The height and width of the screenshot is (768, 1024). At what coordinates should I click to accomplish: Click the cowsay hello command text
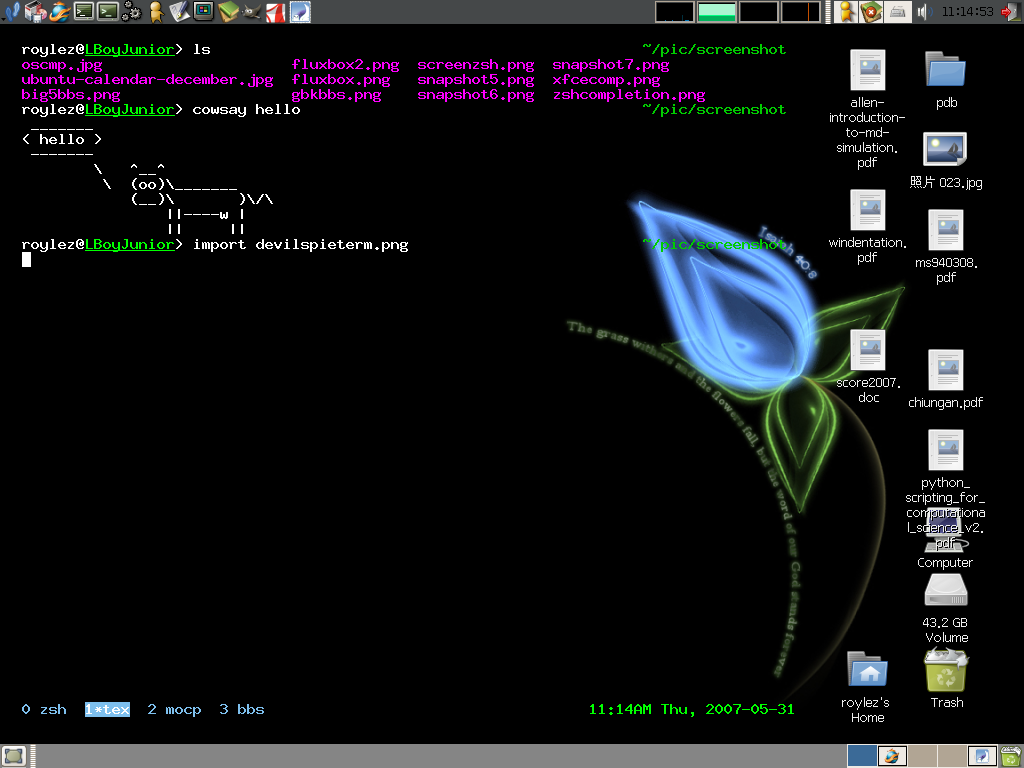tap(246, 110)
